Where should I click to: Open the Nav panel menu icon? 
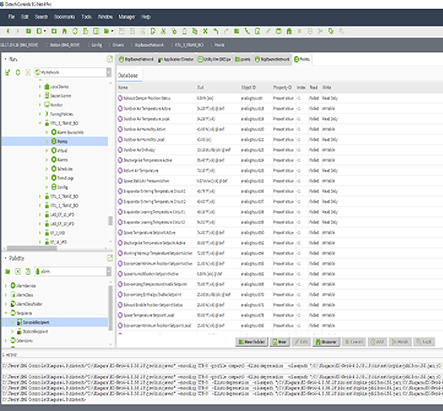[x=110, y=59]
